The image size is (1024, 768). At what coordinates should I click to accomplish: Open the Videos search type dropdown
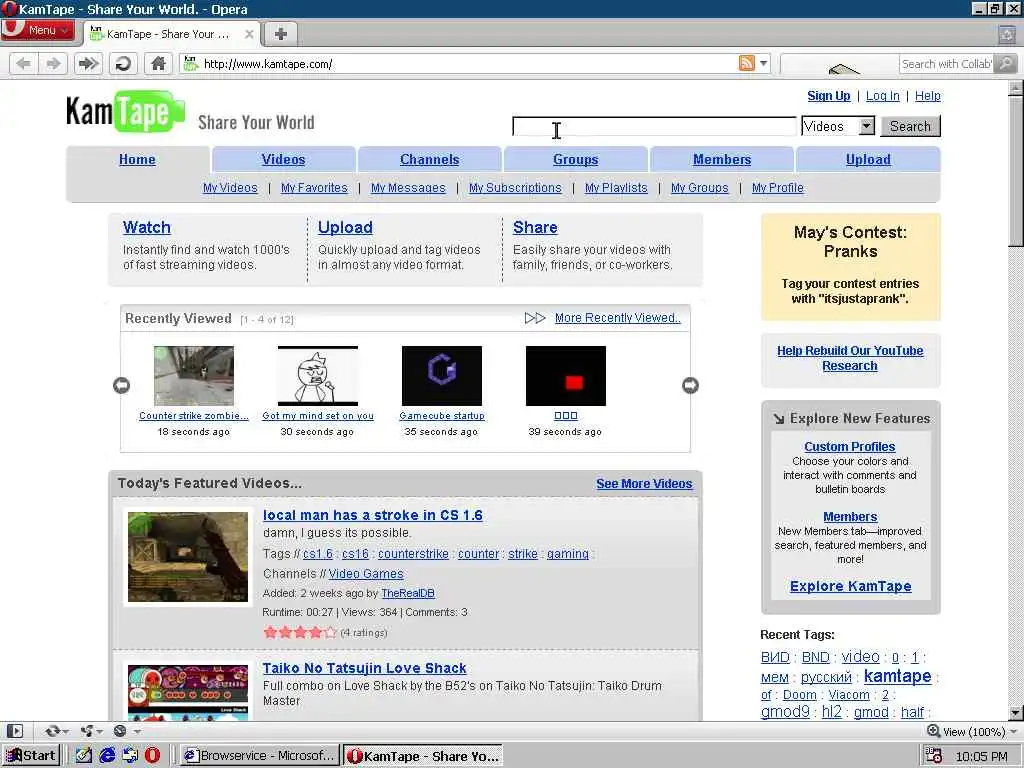click(x=838, y=126)
